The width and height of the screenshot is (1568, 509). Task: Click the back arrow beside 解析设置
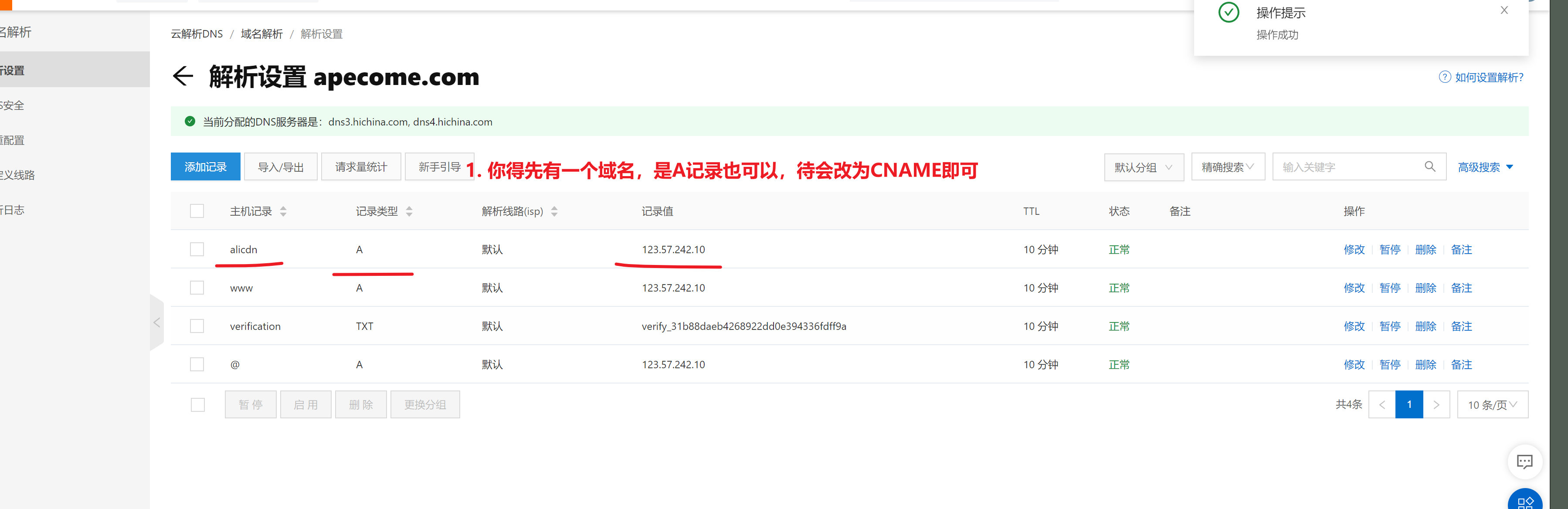click(183, 76)
